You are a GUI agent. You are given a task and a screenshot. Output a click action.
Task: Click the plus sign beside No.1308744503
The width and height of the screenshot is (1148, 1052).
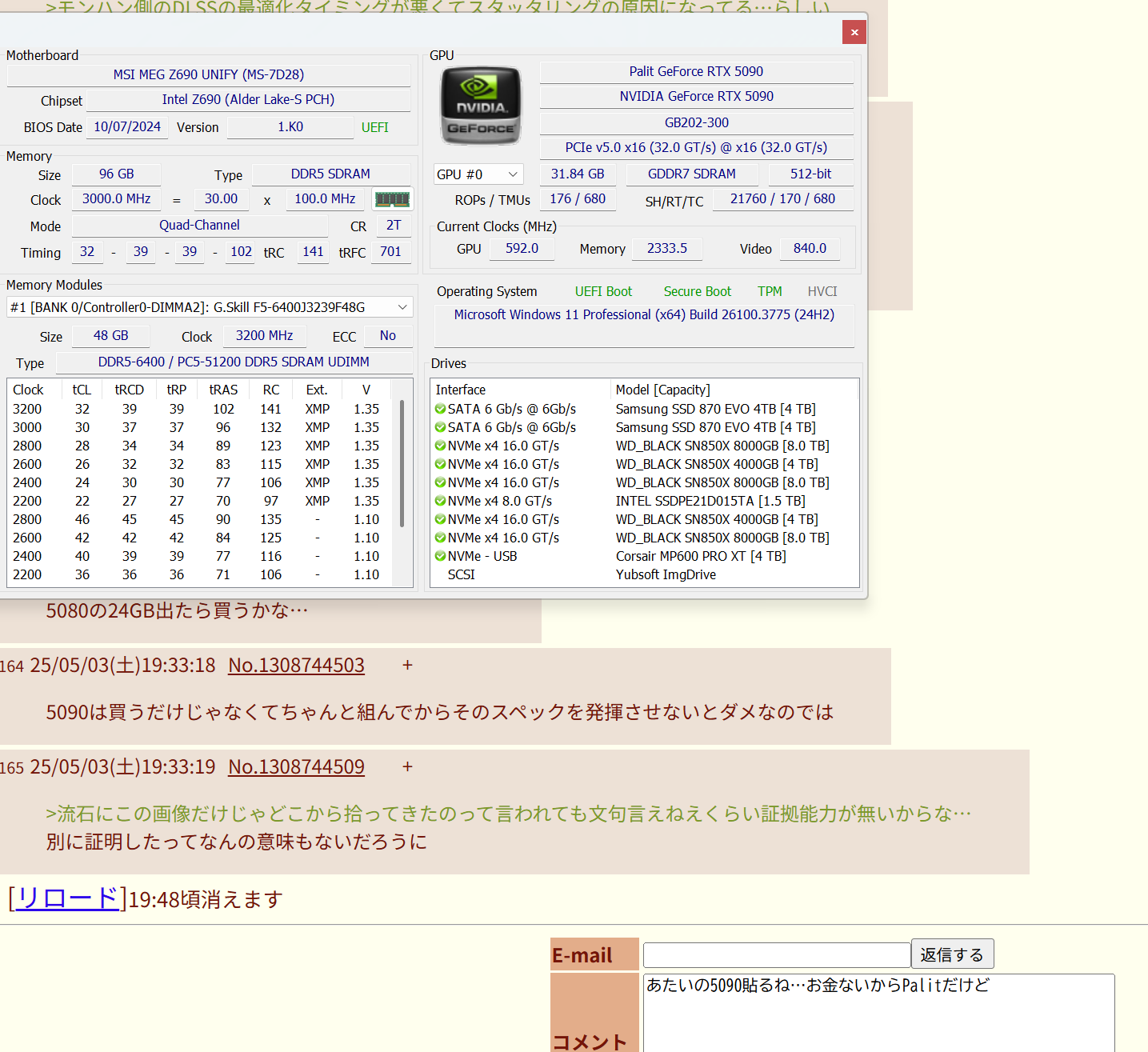(x=407, y=666)
